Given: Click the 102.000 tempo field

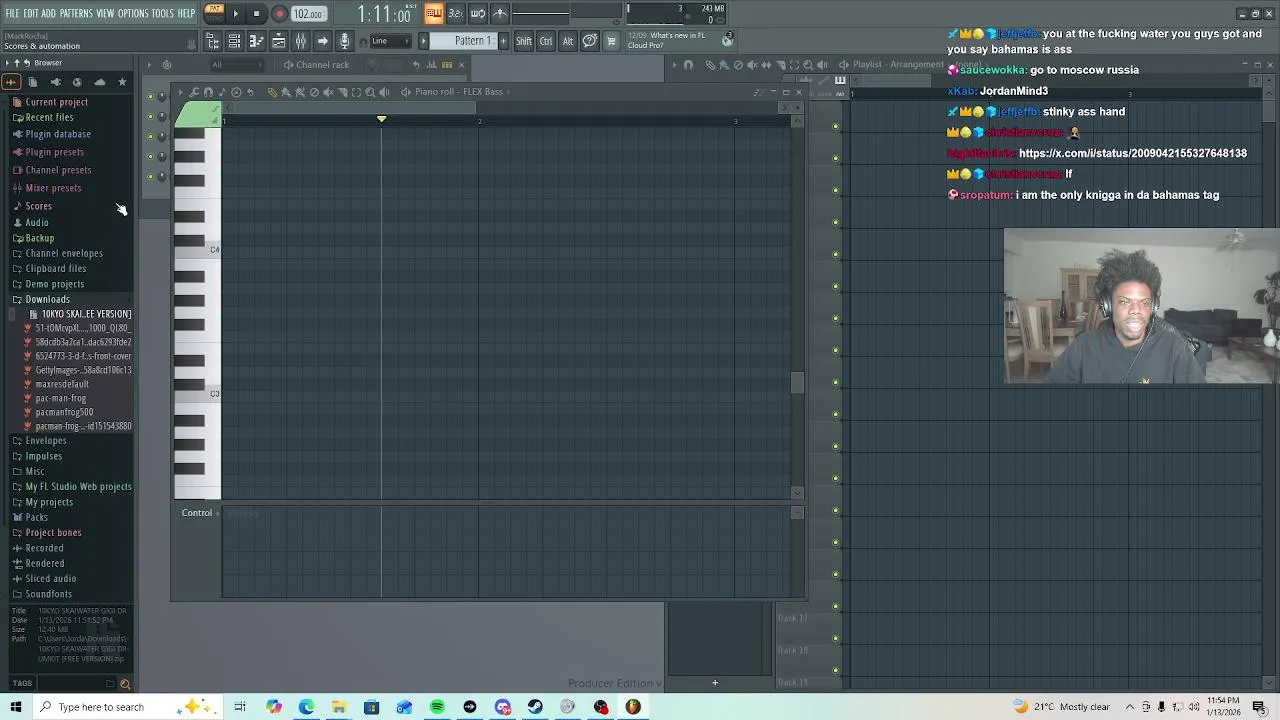Looking at the screenshot, I should (x=308, y=14).
